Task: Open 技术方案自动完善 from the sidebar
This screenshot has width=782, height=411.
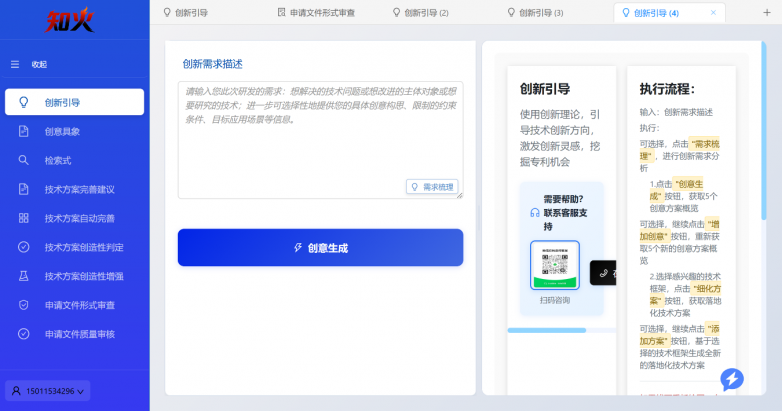Action: click(x=79, y=218)
